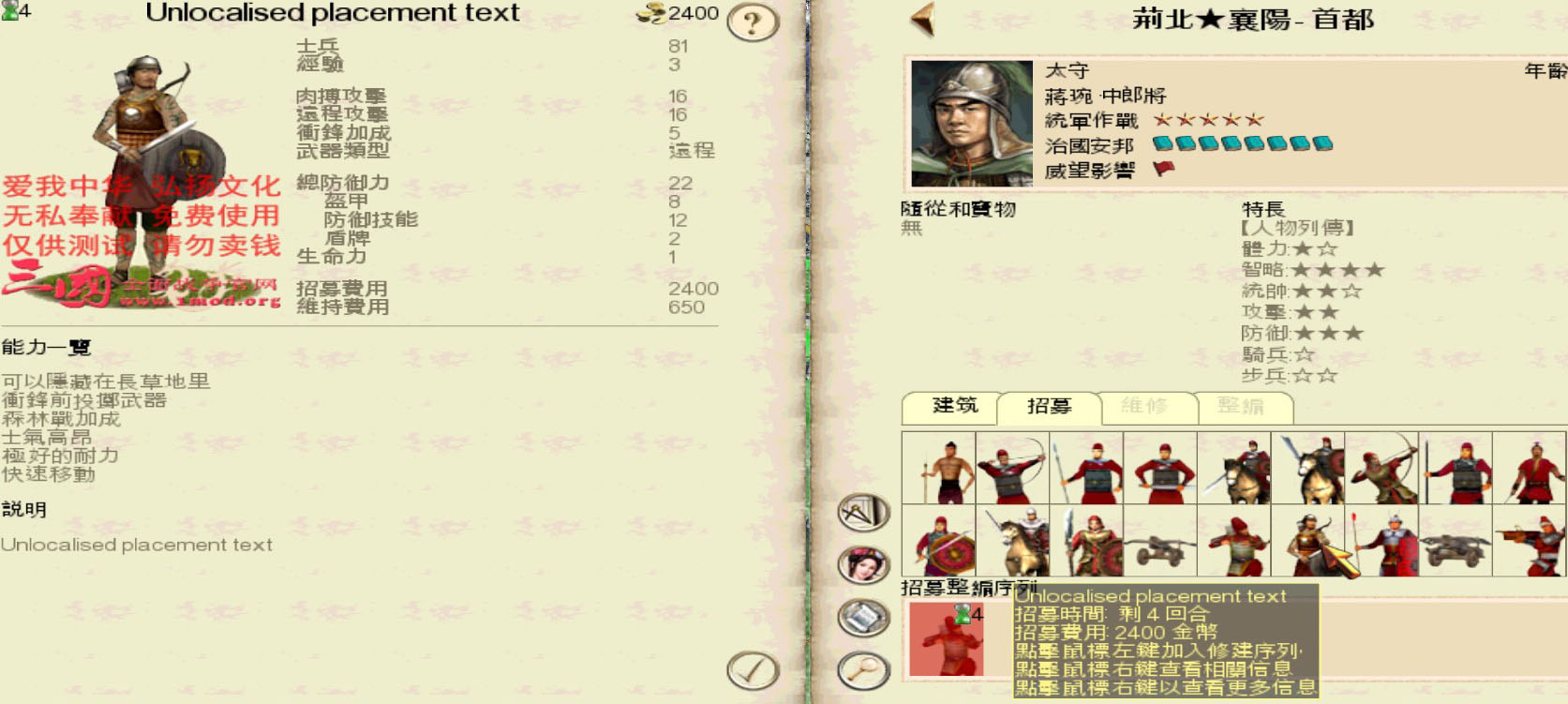Open the disabled 整編 tab
The height and width of the screenshot is (704, 1568).
(1241, 407)
